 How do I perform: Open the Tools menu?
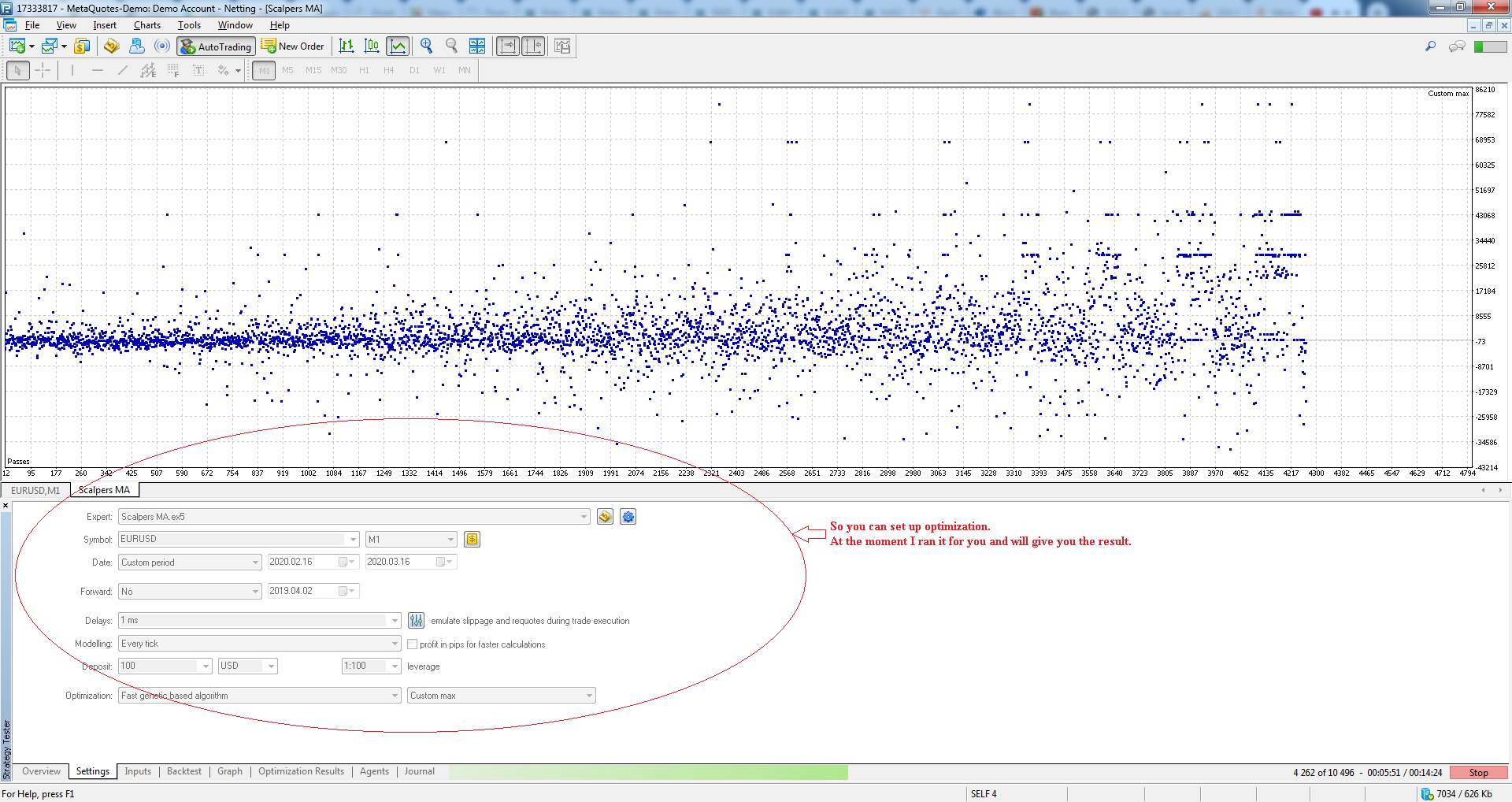click(189, 25)
